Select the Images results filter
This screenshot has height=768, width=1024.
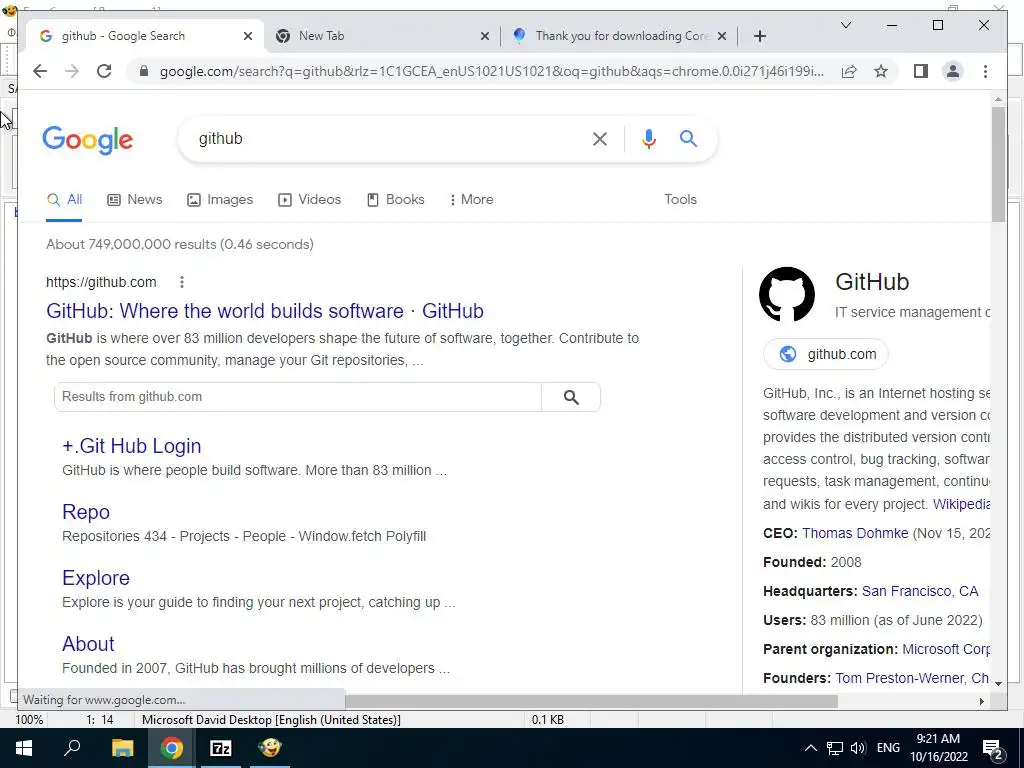click(x=220, y=200)
